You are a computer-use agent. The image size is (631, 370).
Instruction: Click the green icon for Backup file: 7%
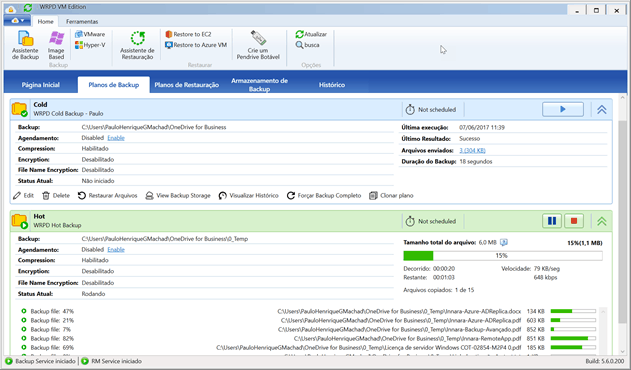pyautogui.click(x=24, y=329)
